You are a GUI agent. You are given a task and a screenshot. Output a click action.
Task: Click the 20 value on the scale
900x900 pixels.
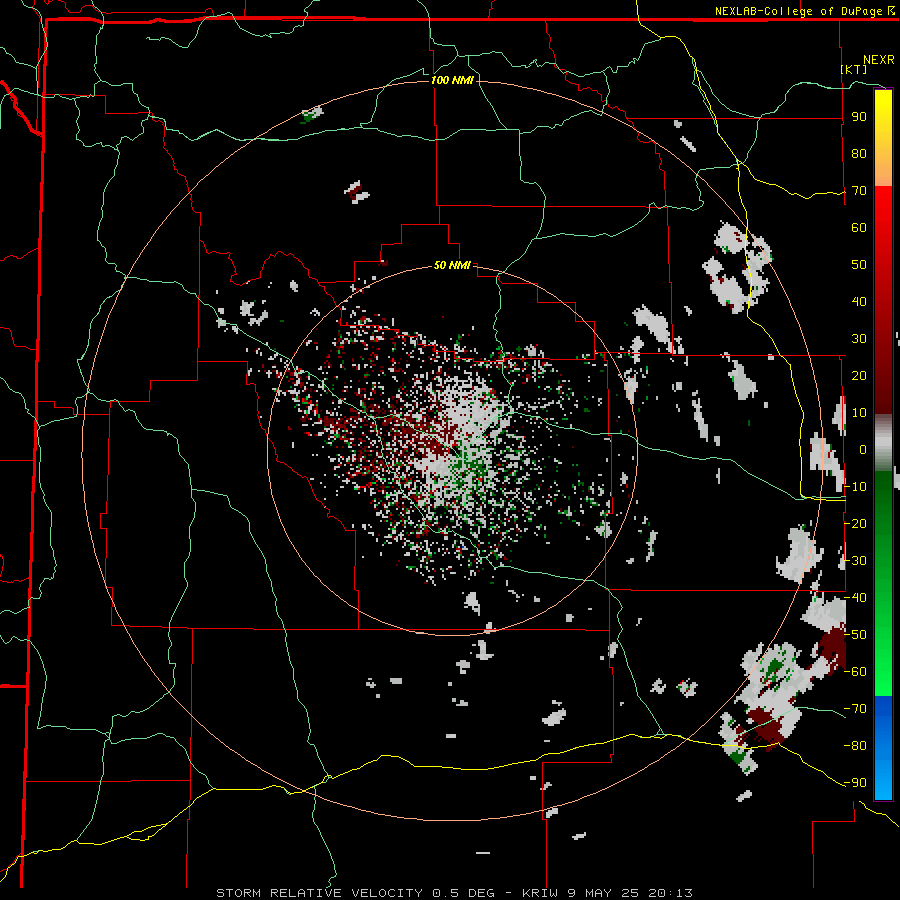(859, 375)
